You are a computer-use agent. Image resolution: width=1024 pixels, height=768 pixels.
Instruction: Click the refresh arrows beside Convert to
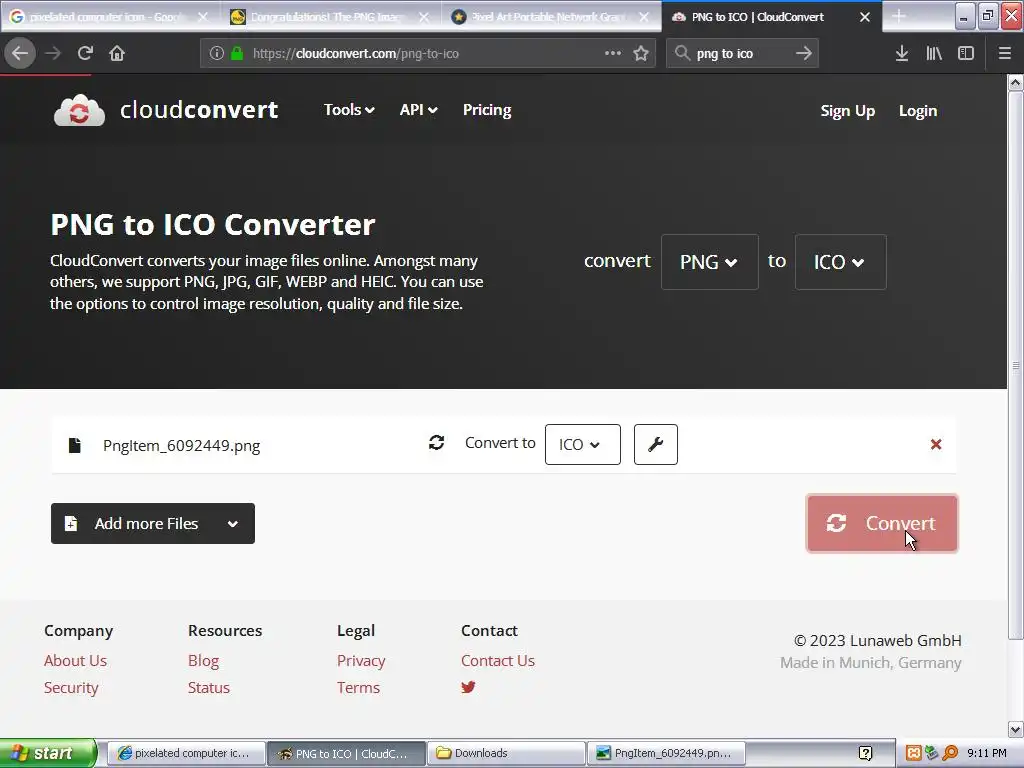click(436, 443)
